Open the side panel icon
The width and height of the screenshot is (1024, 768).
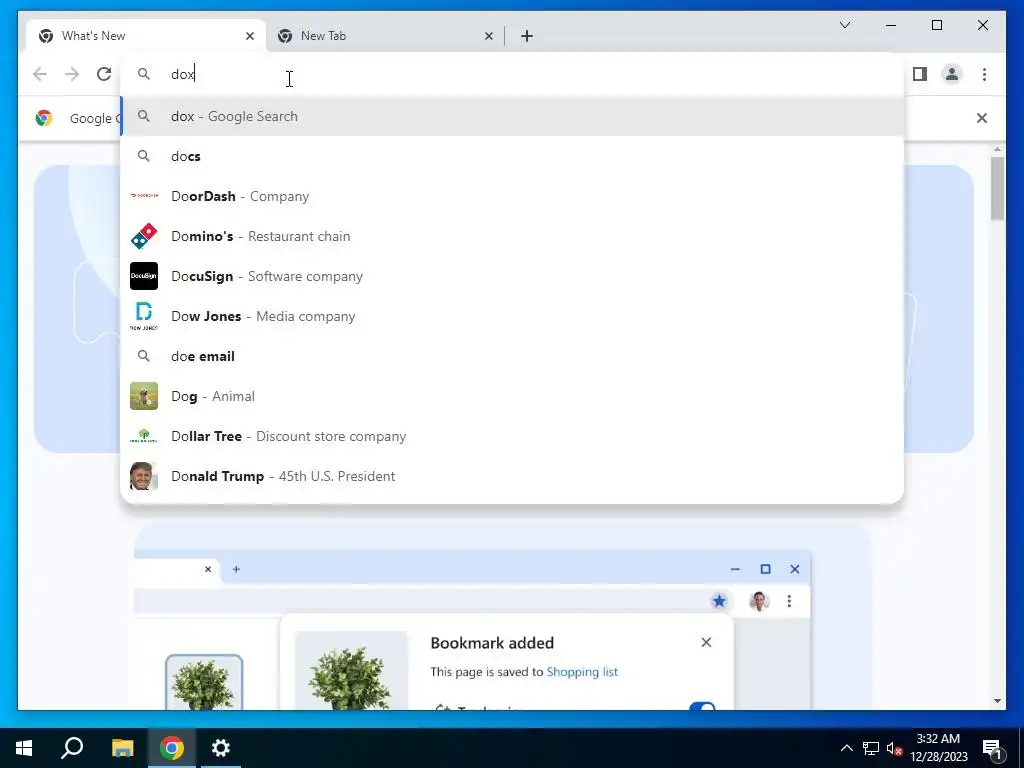click(x=920, y=74)
